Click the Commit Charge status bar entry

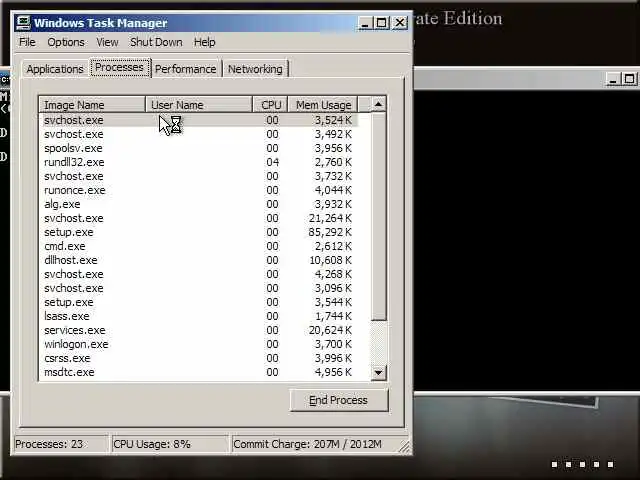click(x=314, y=444)
